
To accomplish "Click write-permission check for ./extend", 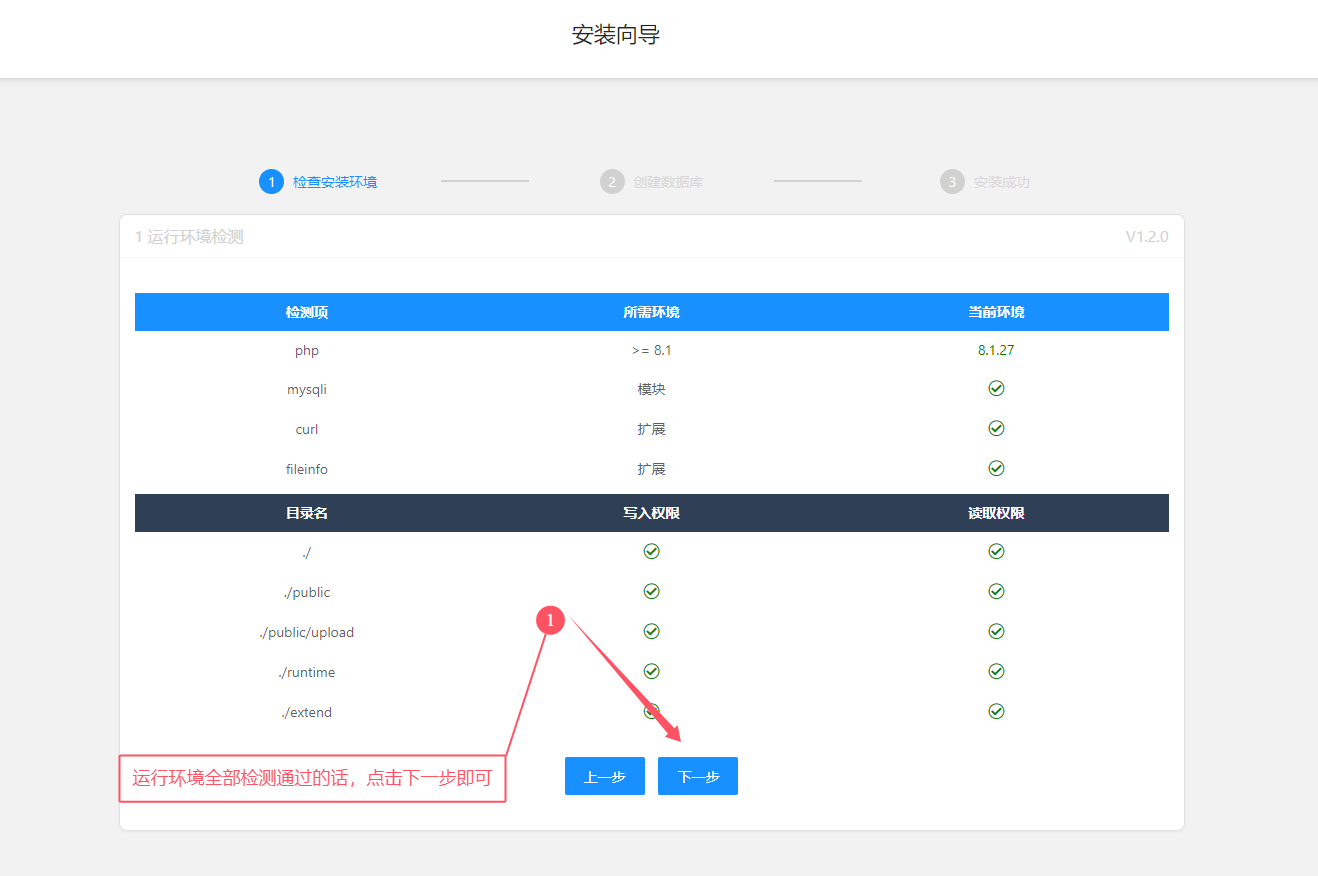I will tap(651, 711).
